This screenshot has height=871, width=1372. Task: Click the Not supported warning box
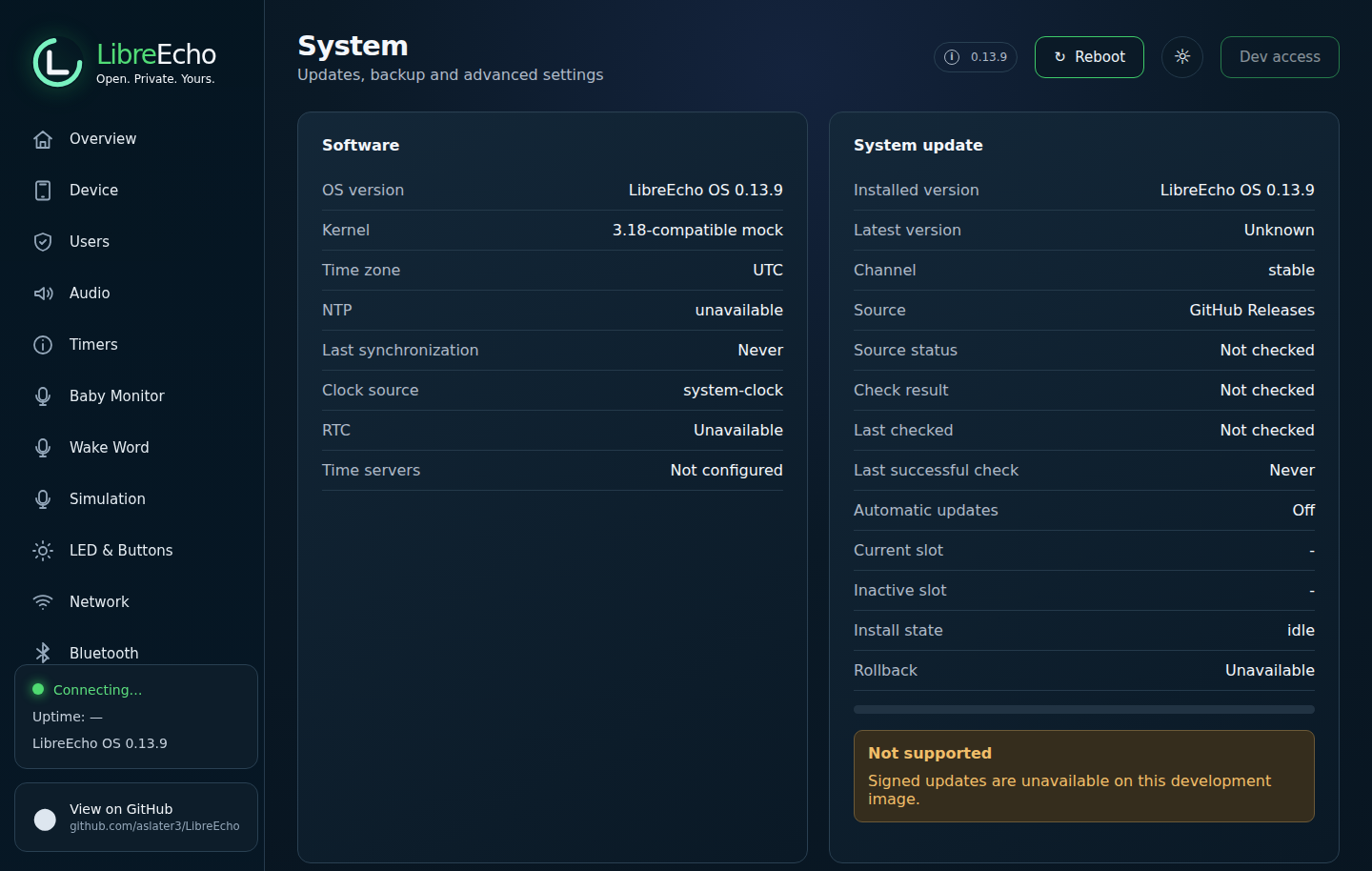click(1084, 776)
